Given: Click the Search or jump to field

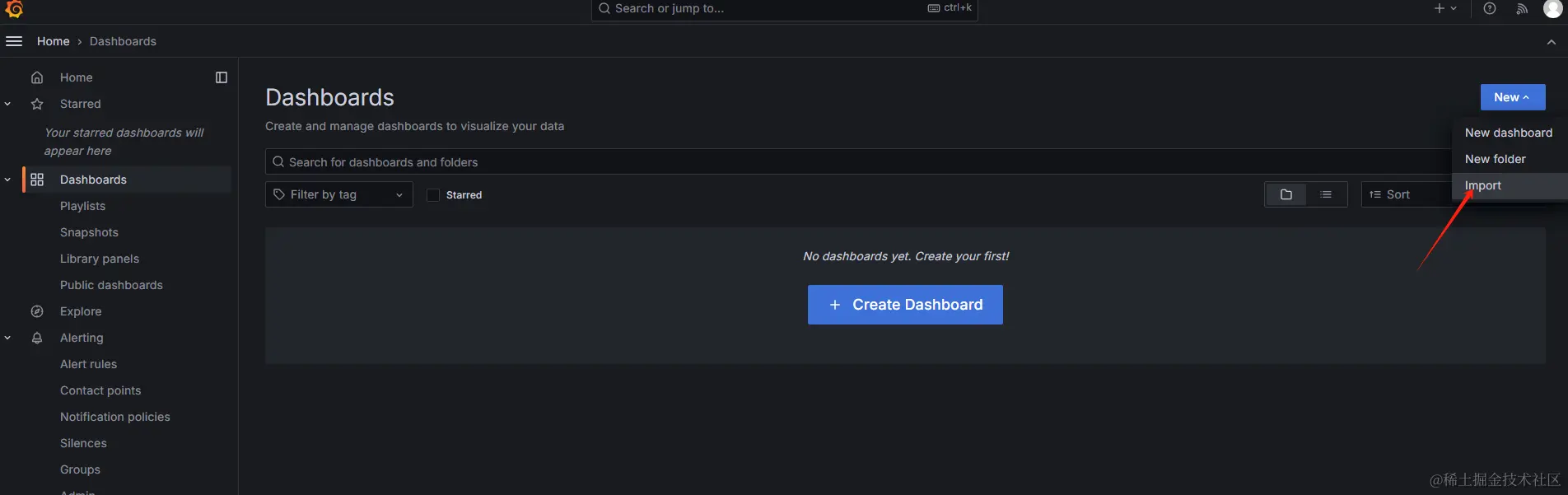Looking at the screenshot, I should (x=784, y=9).
